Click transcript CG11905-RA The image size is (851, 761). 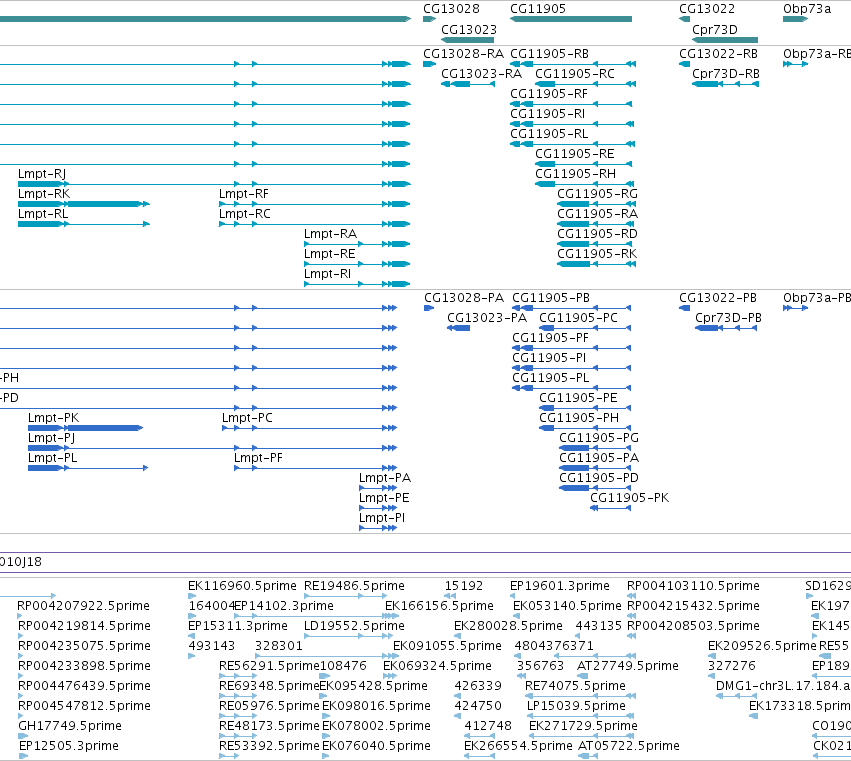tap(598, 214)
